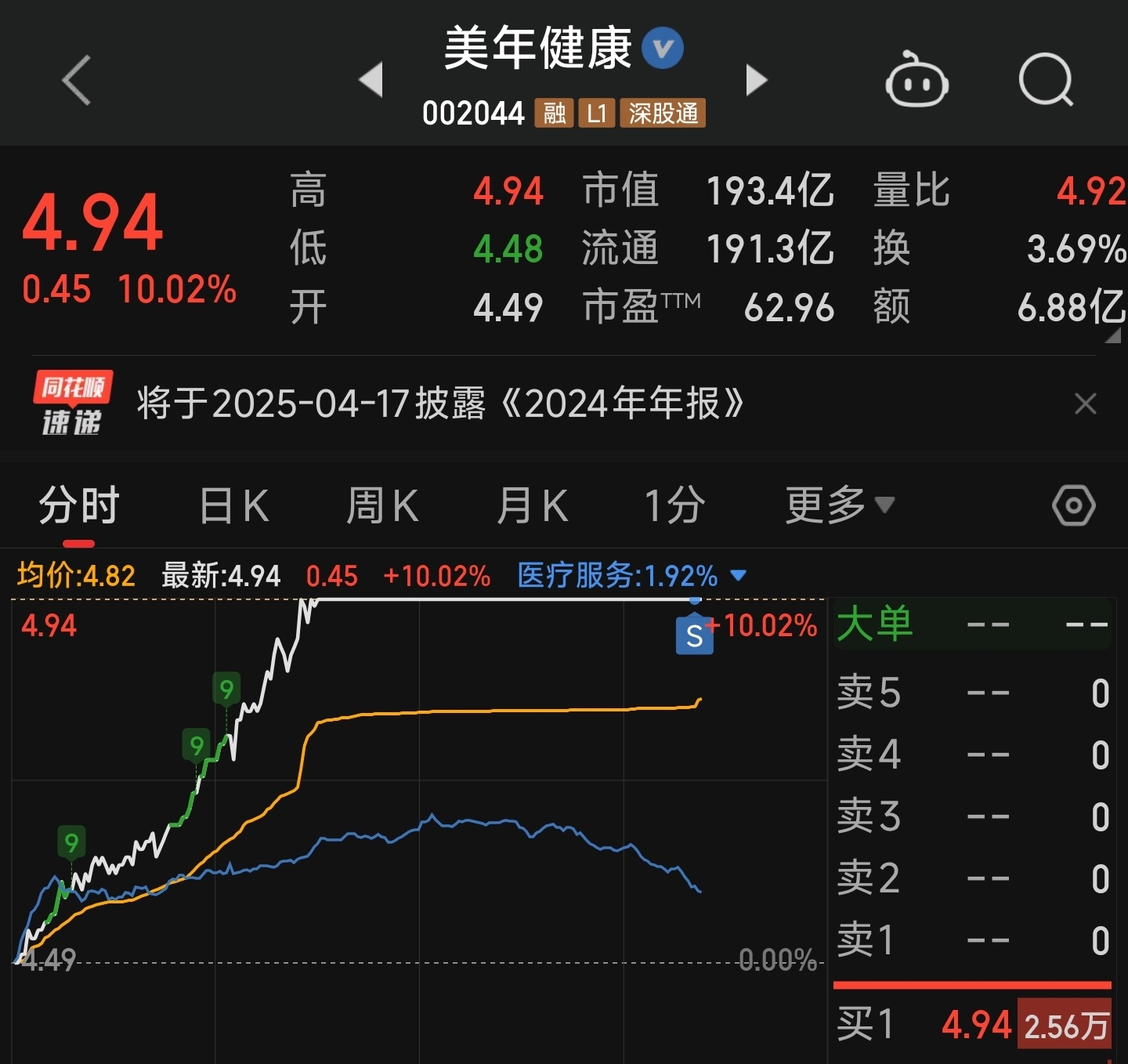Switch to 周K tab
Image resolution: width=1128 pixels, height=1064 pixels.
(x=383, y=505)
